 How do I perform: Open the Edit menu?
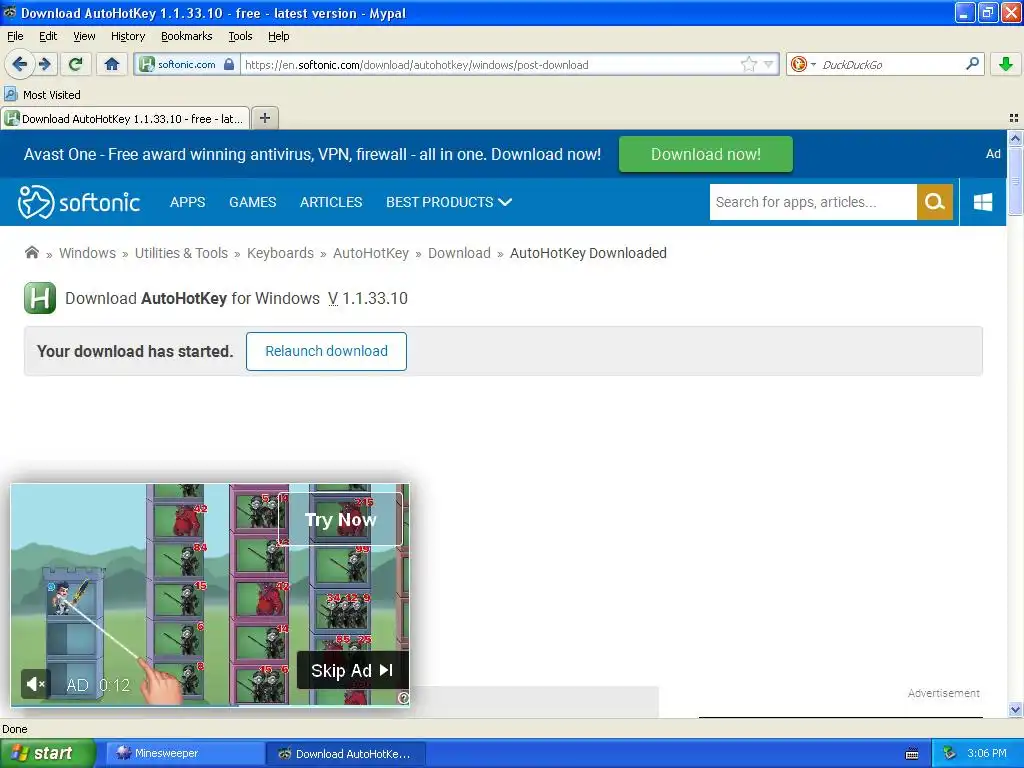pyautogui.click(x=48, y=36)
